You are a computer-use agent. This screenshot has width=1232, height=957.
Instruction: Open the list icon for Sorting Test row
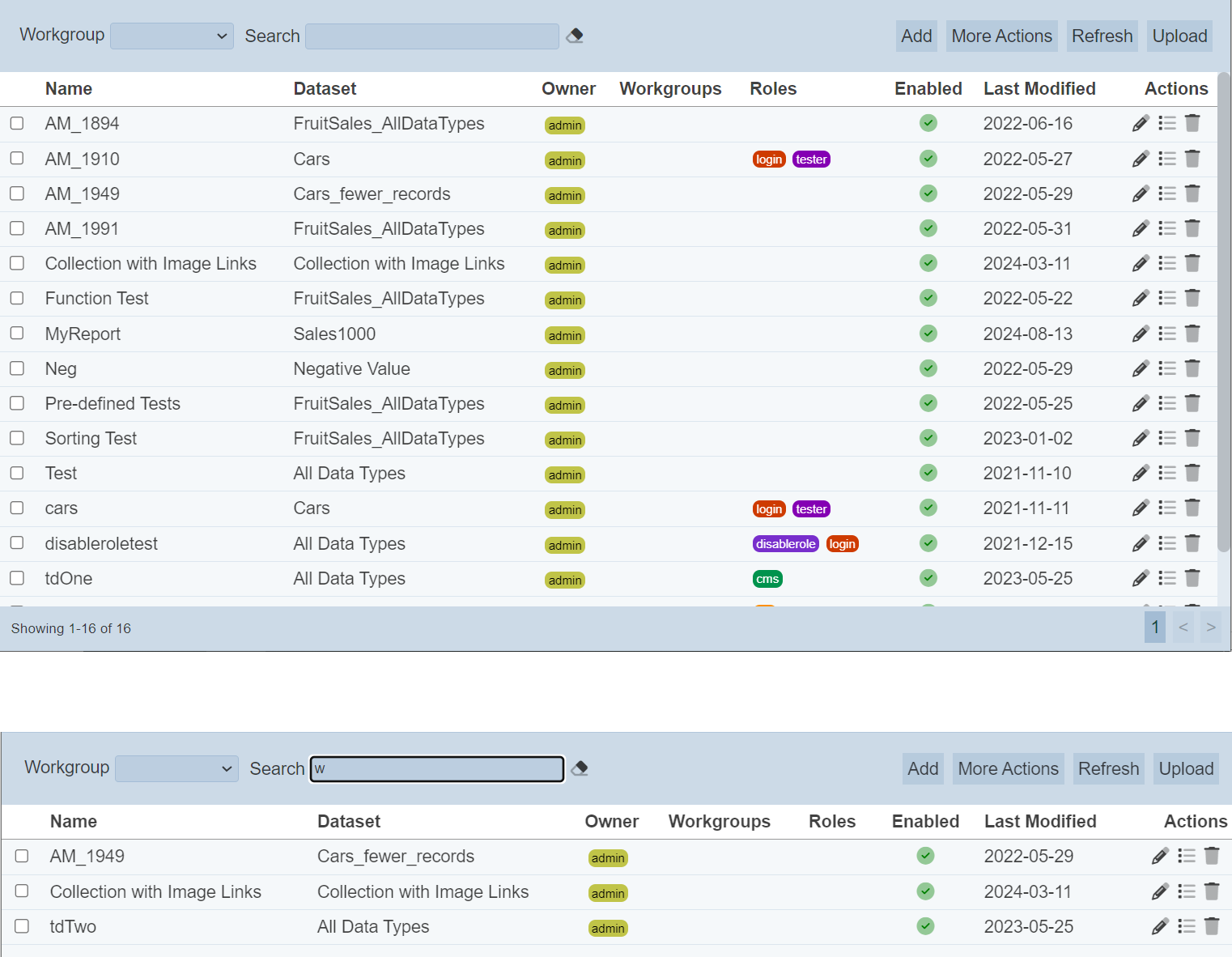pyautogui.click(x=1166, y=438)
